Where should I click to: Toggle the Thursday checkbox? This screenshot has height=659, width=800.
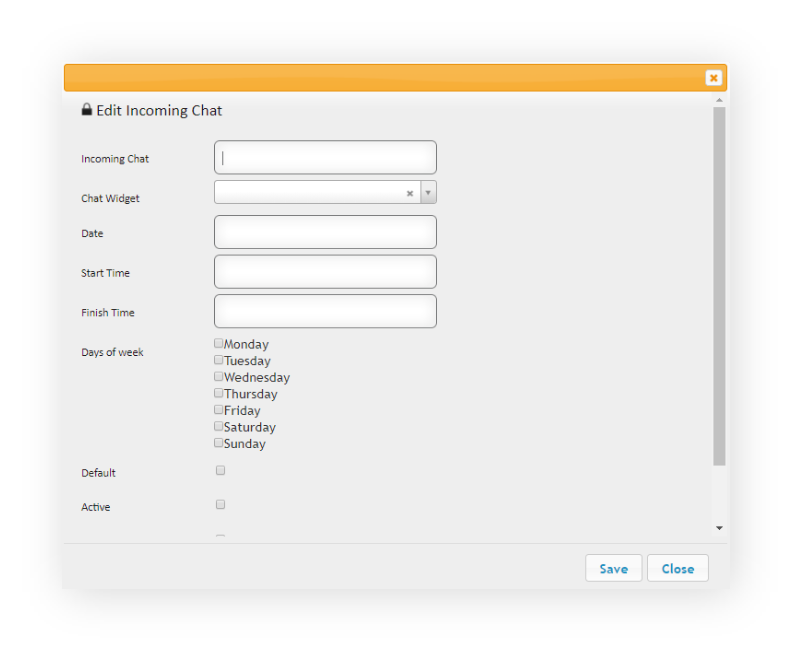point(218,393)
